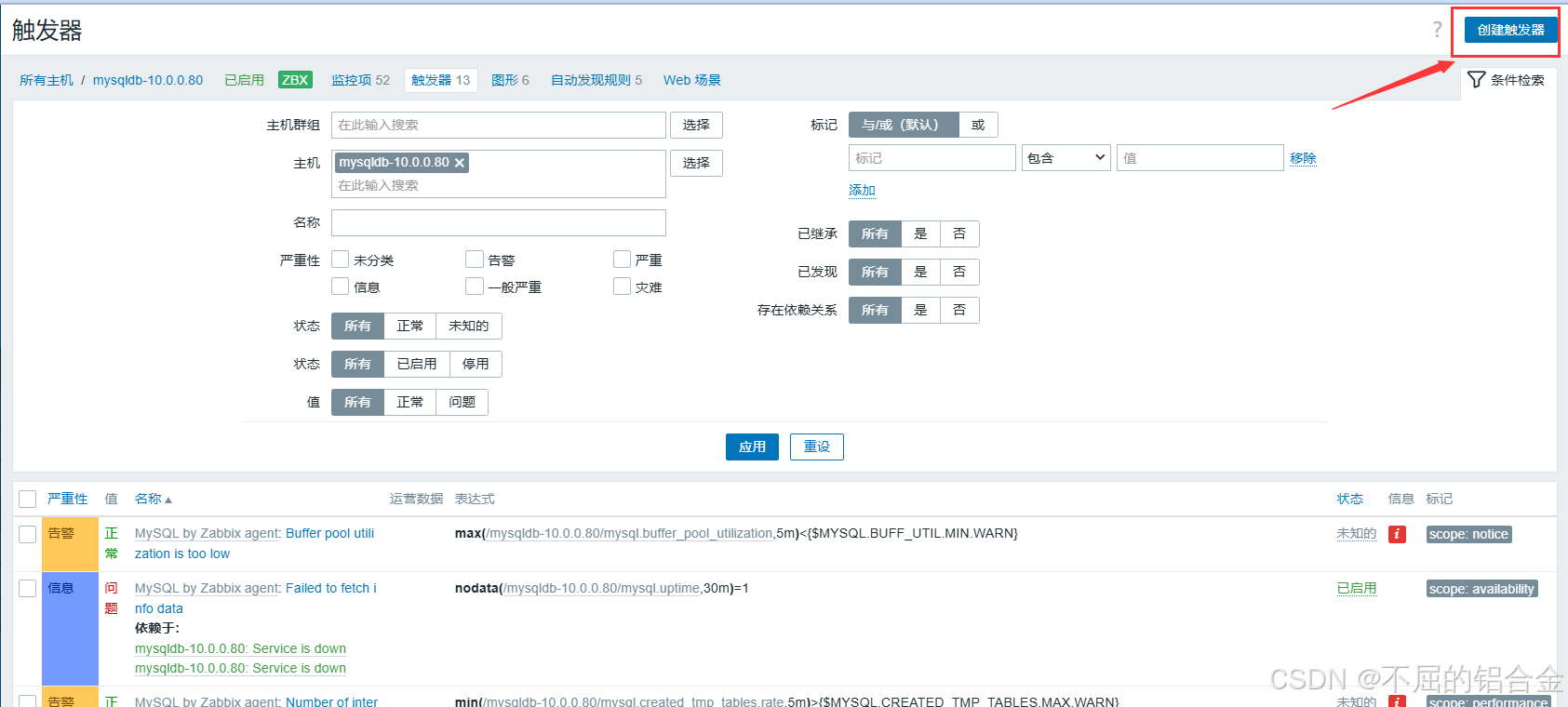Tick the 一般严重 severity checkbox
The image size is (1568, 707).
click(x=475, y=287)
